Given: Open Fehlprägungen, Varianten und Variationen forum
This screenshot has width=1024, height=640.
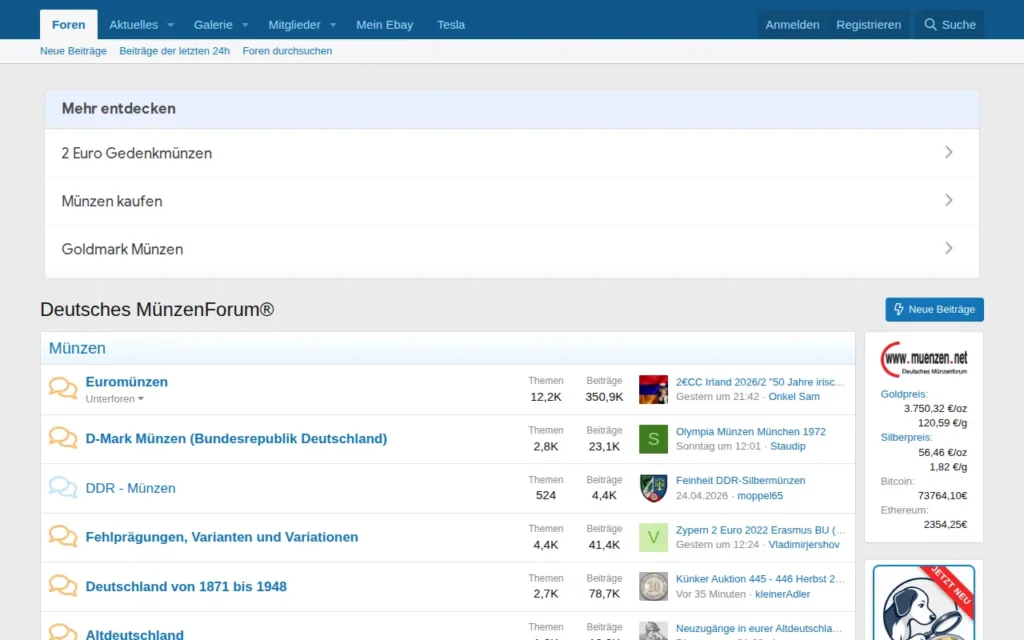Looking at the screenshot, I should [222, 537].
